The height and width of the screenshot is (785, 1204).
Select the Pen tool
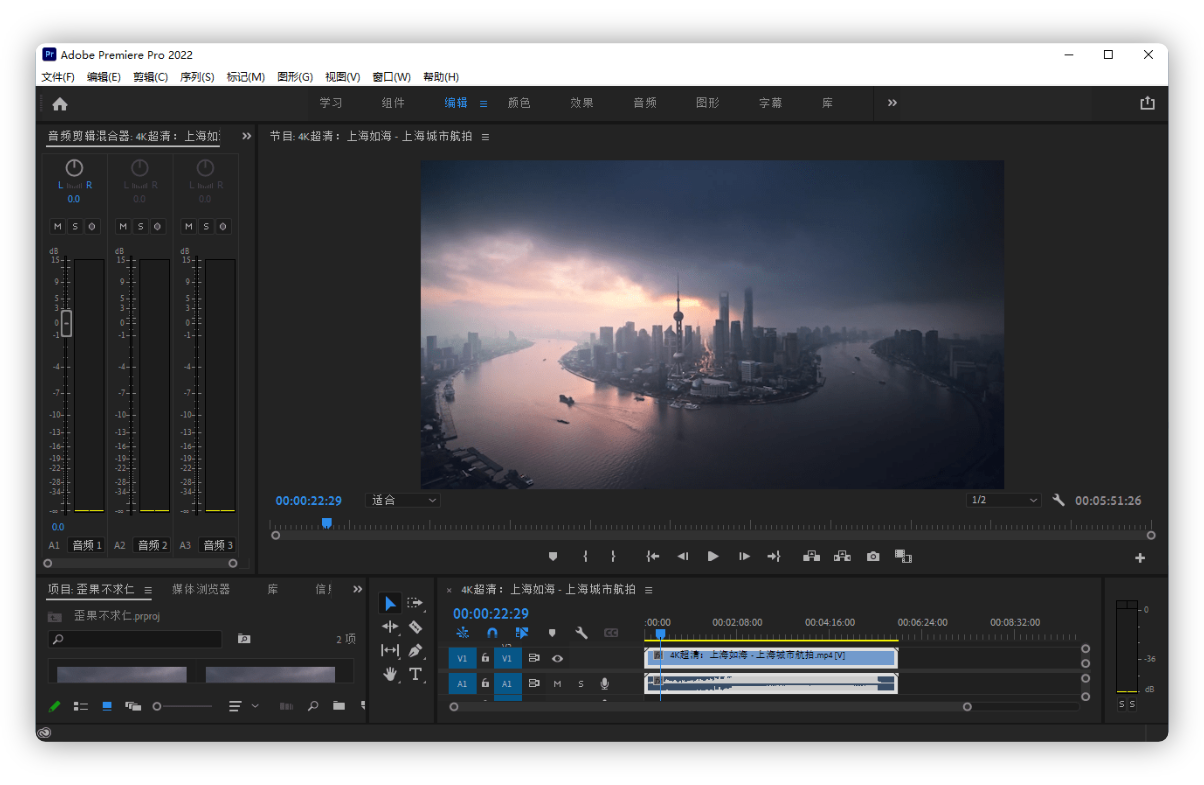pos(416,650)
